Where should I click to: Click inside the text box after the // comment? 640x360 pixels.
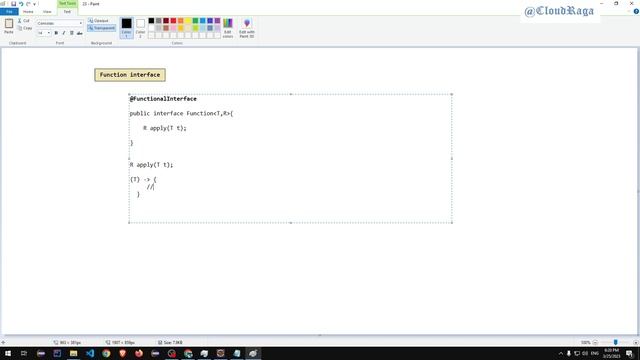154,187
